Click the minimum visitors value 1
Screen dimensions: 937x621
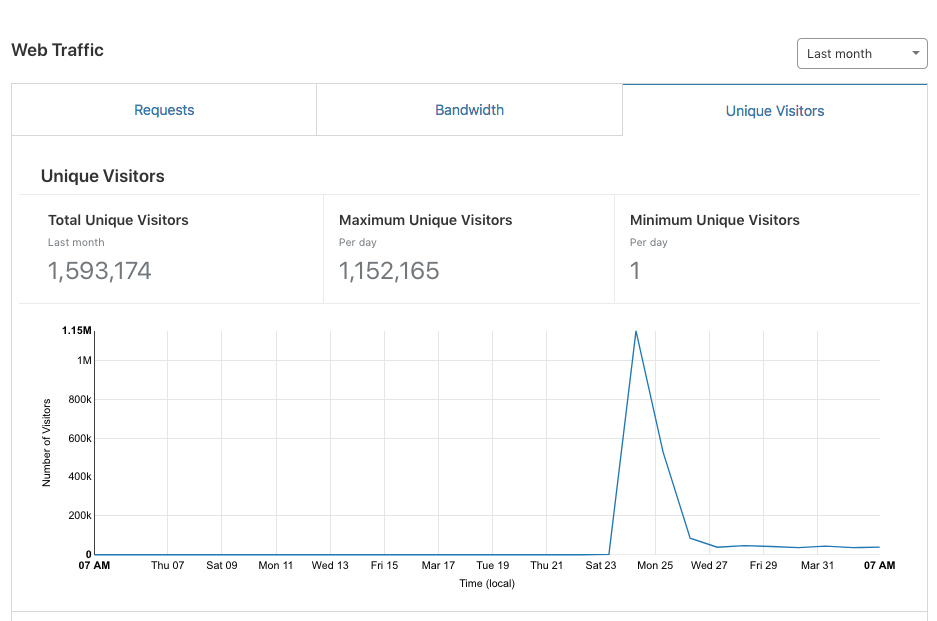[x=635, y=271]
